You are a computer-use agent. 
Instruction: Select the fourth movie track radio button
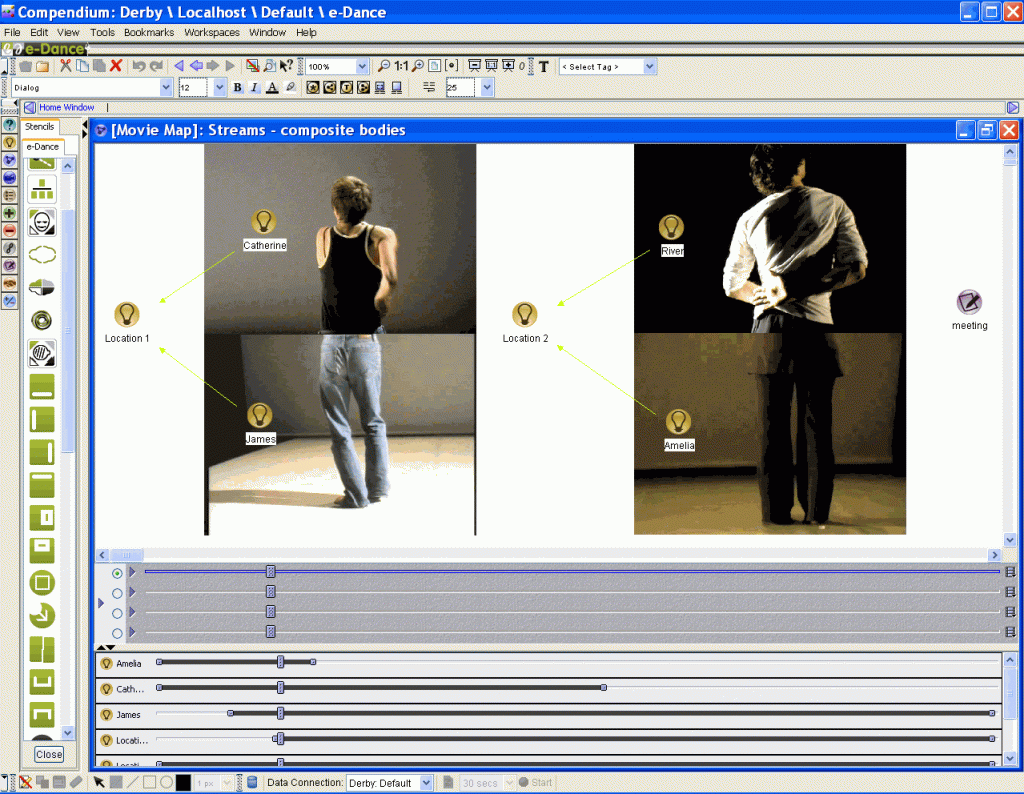117,633
